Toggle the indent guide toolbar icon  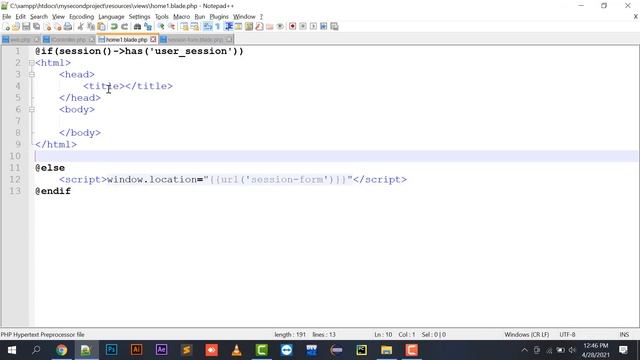click(x=229, y=27)
